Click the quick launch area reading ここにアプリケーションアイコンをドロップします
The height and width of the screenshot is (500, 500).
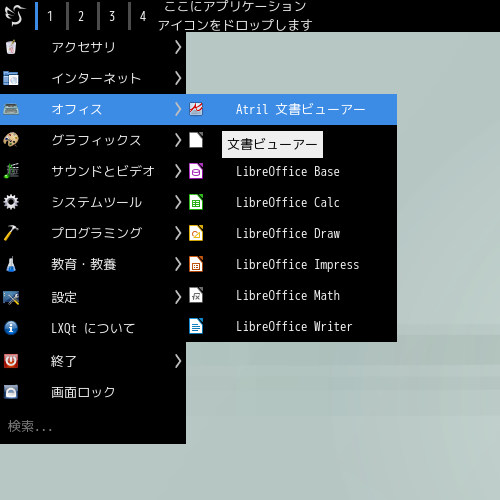point(235,15)
